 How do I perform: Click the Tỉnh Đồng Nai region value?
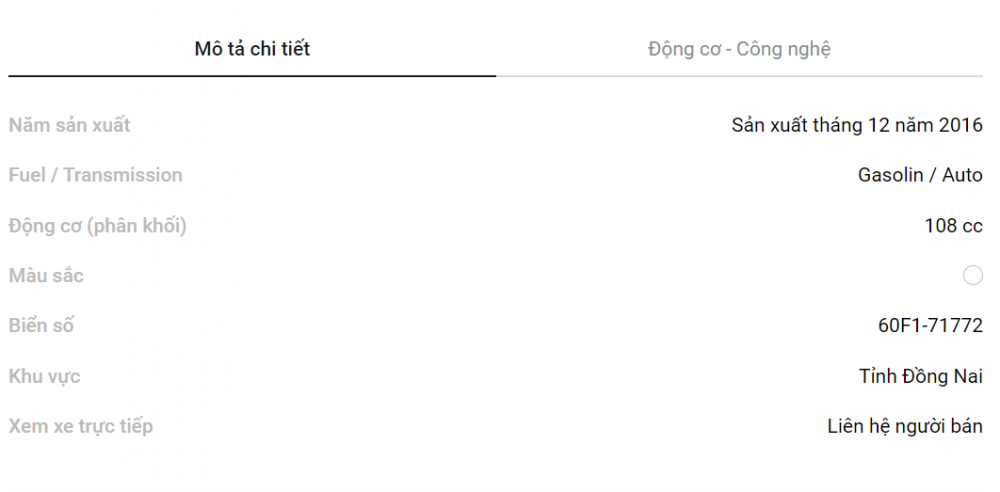click(x=920, y=376)
